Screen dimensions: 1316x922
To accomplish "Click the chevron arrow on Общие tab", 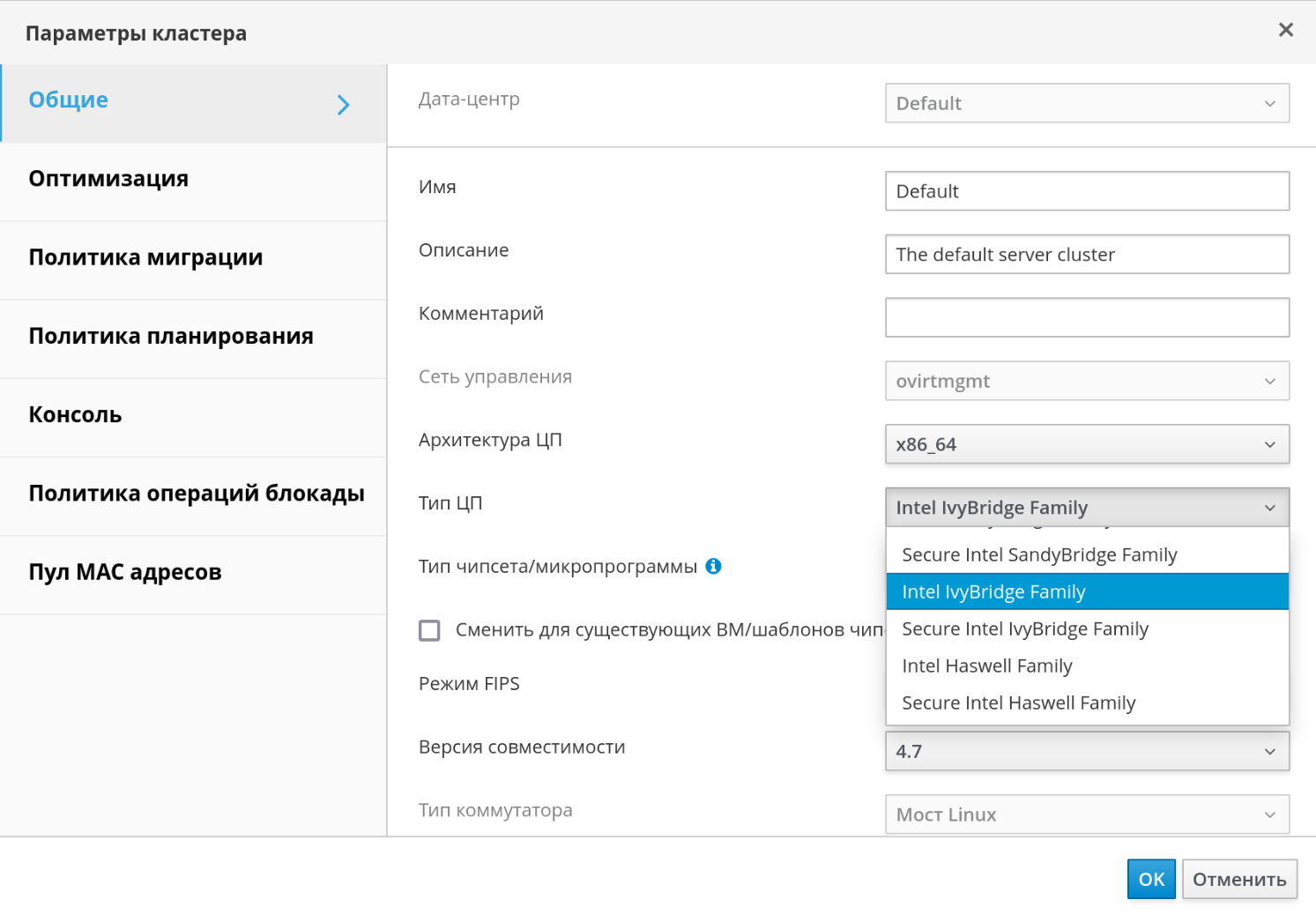I will coord(343,105).
